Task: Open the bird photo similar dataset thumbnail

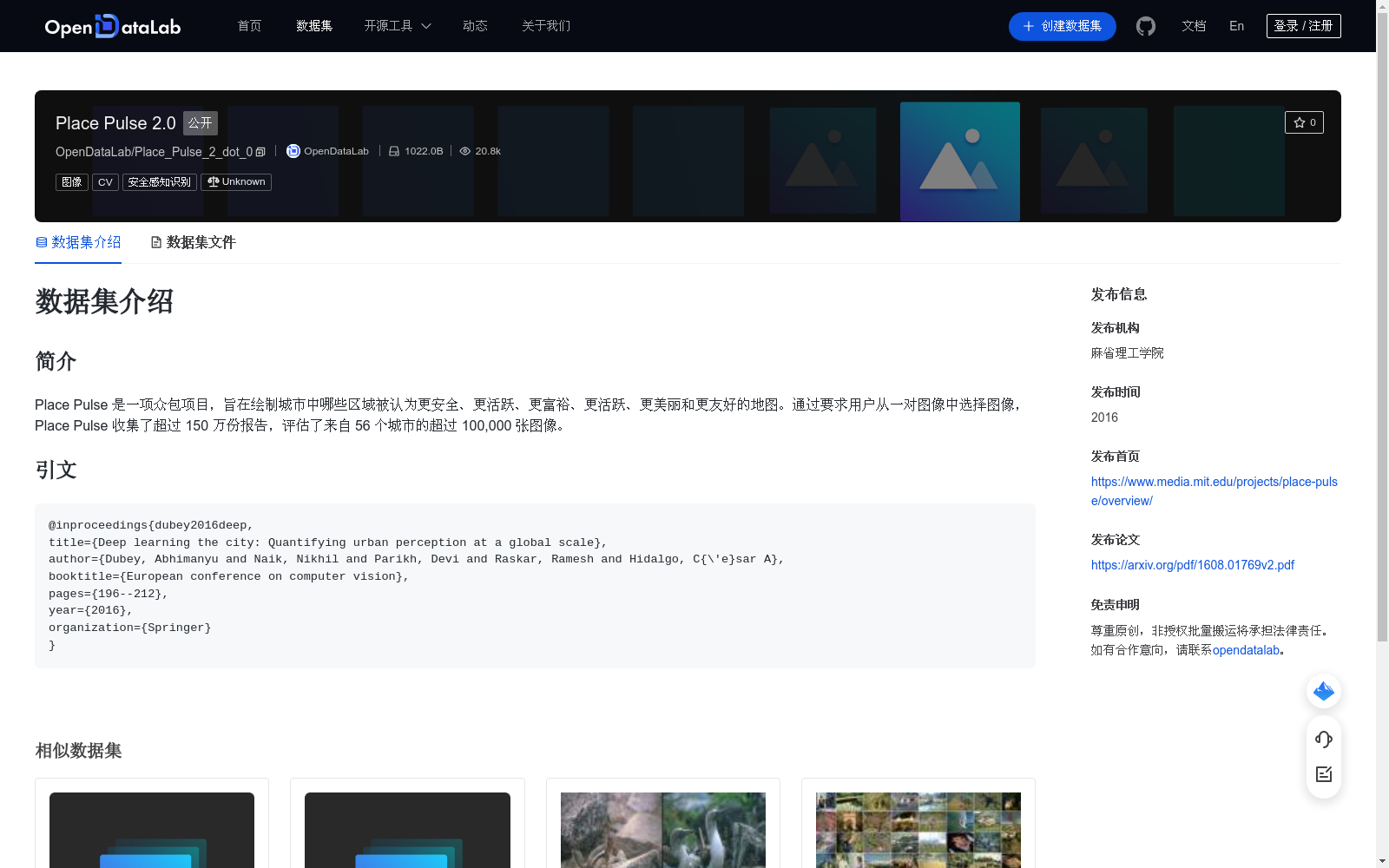Action: (x=662, y=830)
